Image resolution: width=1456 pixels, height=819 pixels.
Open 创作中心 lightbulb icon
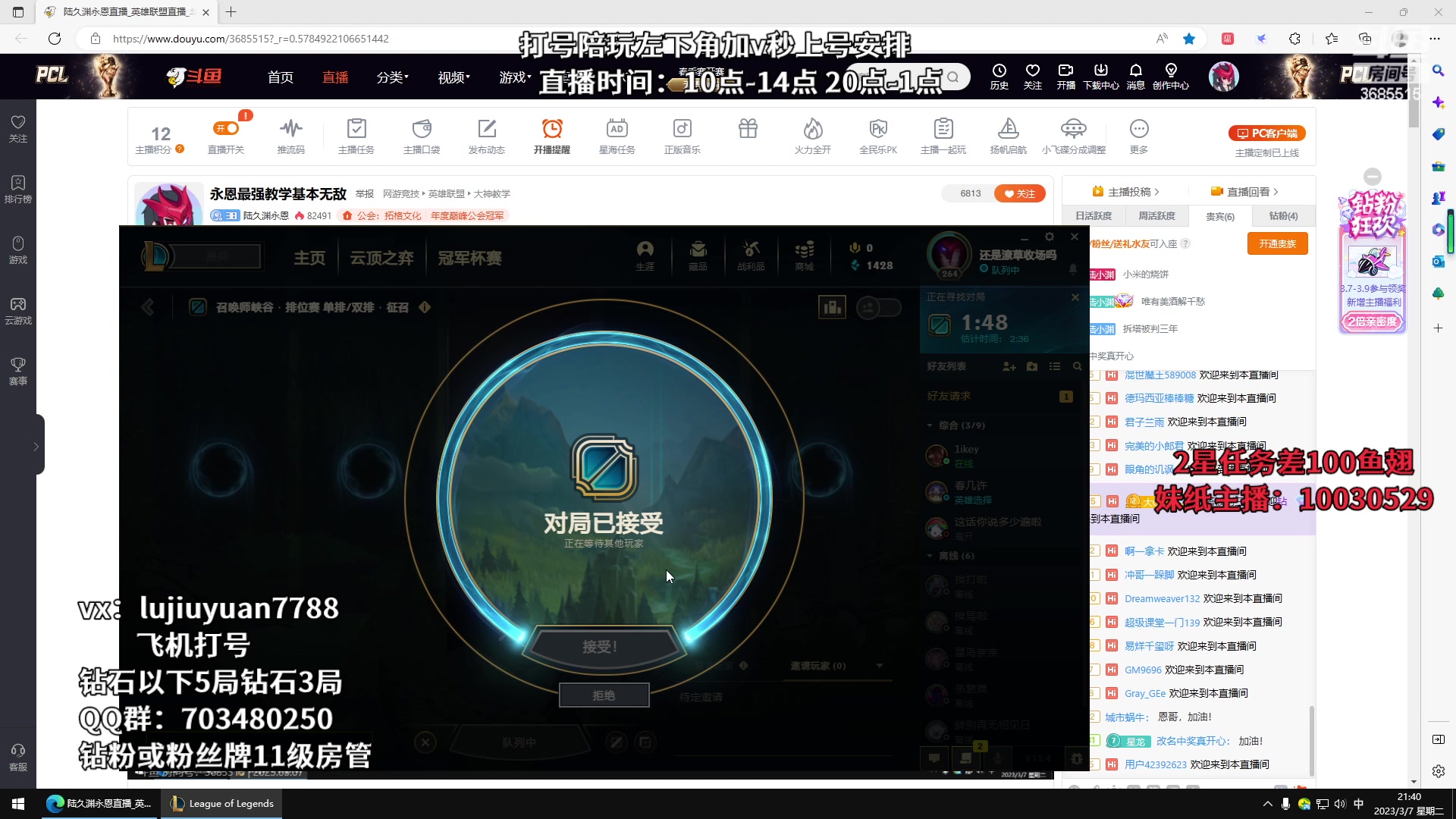coord(1171,77)
